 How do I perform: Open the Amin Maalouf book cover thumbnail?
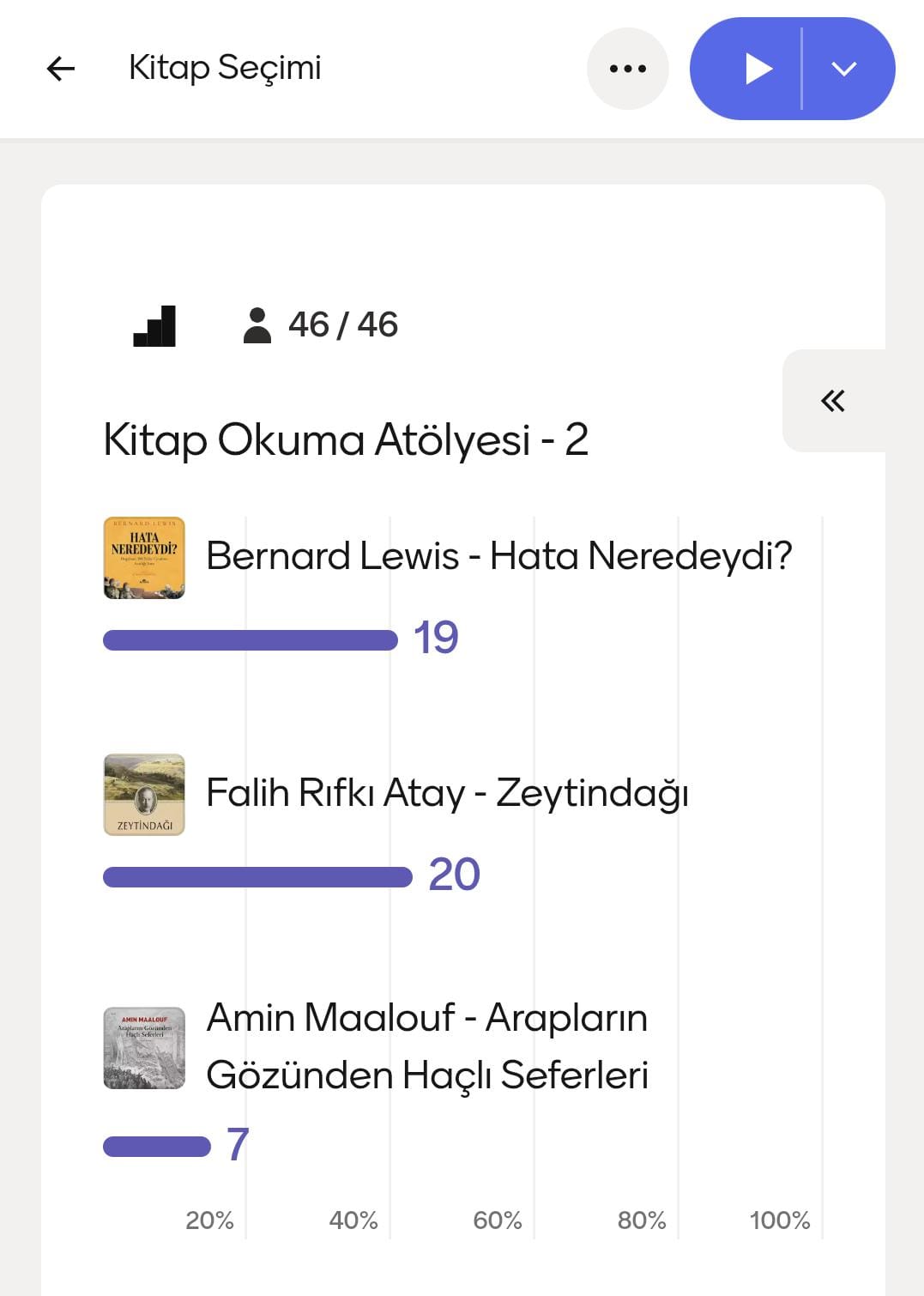[144, 1048]
